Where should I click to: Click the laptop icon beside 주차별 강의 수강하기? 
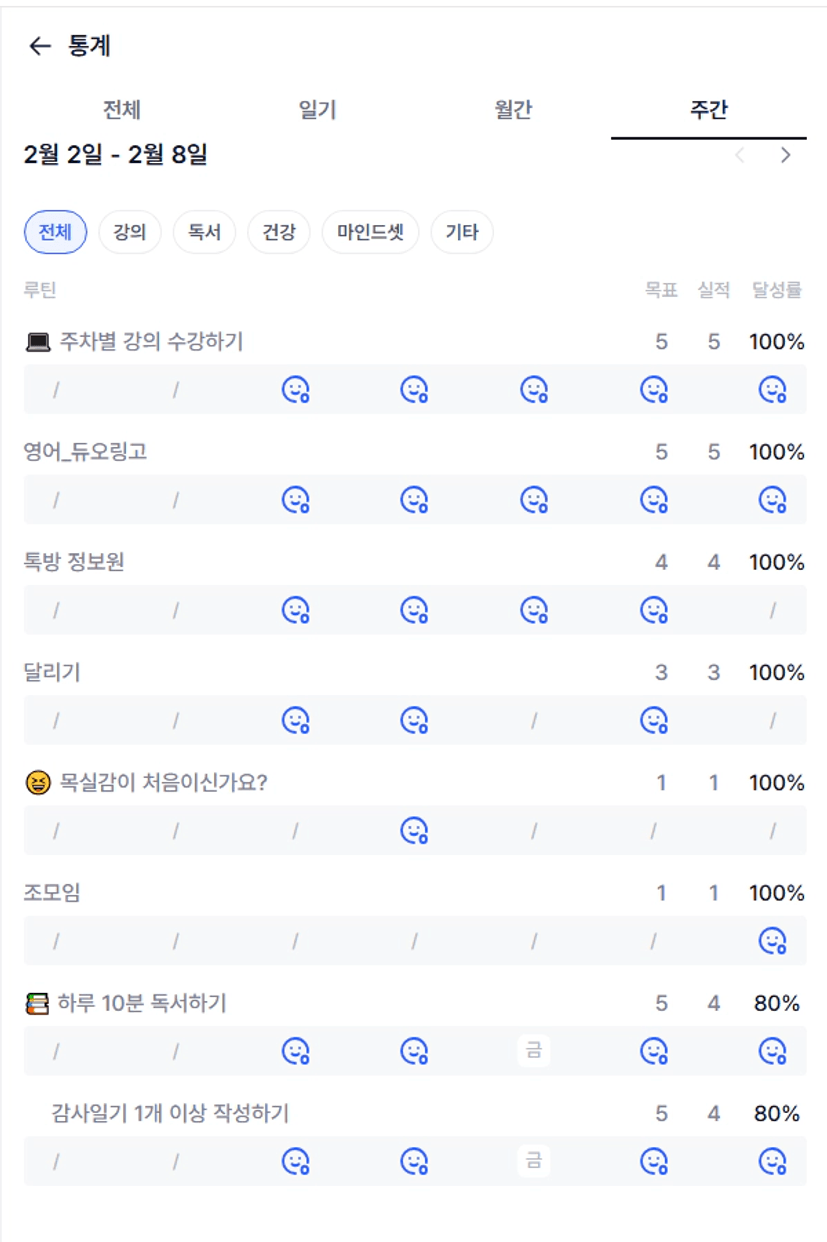[x=37, y=343]
